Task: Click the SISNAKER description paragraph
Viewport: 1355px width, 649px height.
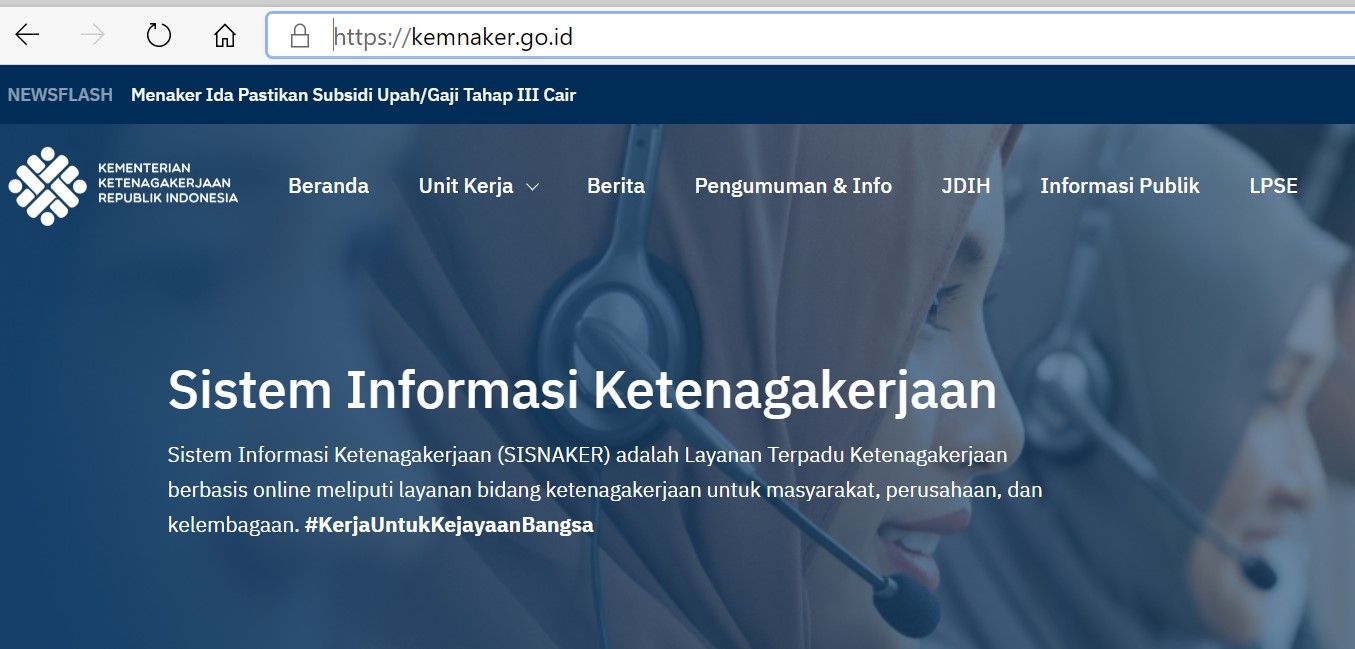Action: coord(605,490)
